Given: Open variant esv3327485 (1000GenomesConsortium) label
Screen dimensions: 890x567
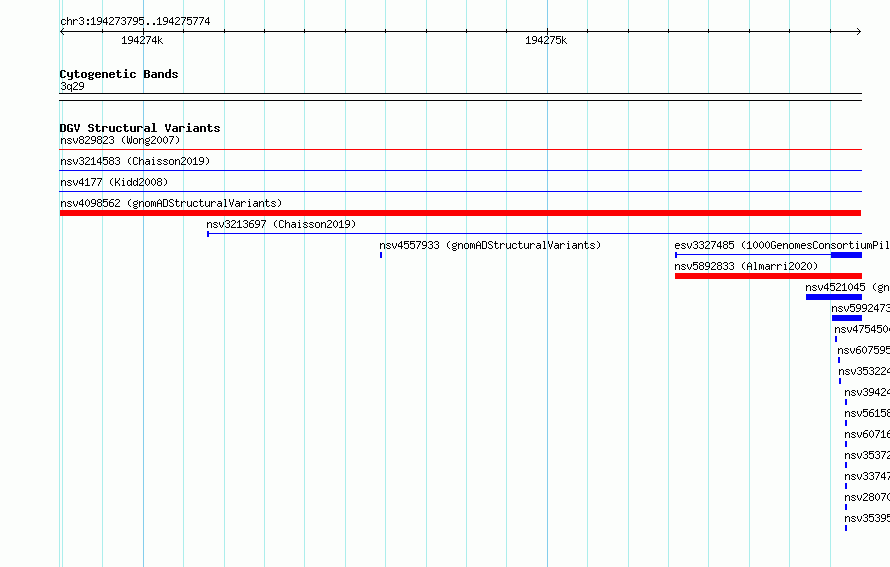Looking at the screenshot, I should click(x=782, y=245).
